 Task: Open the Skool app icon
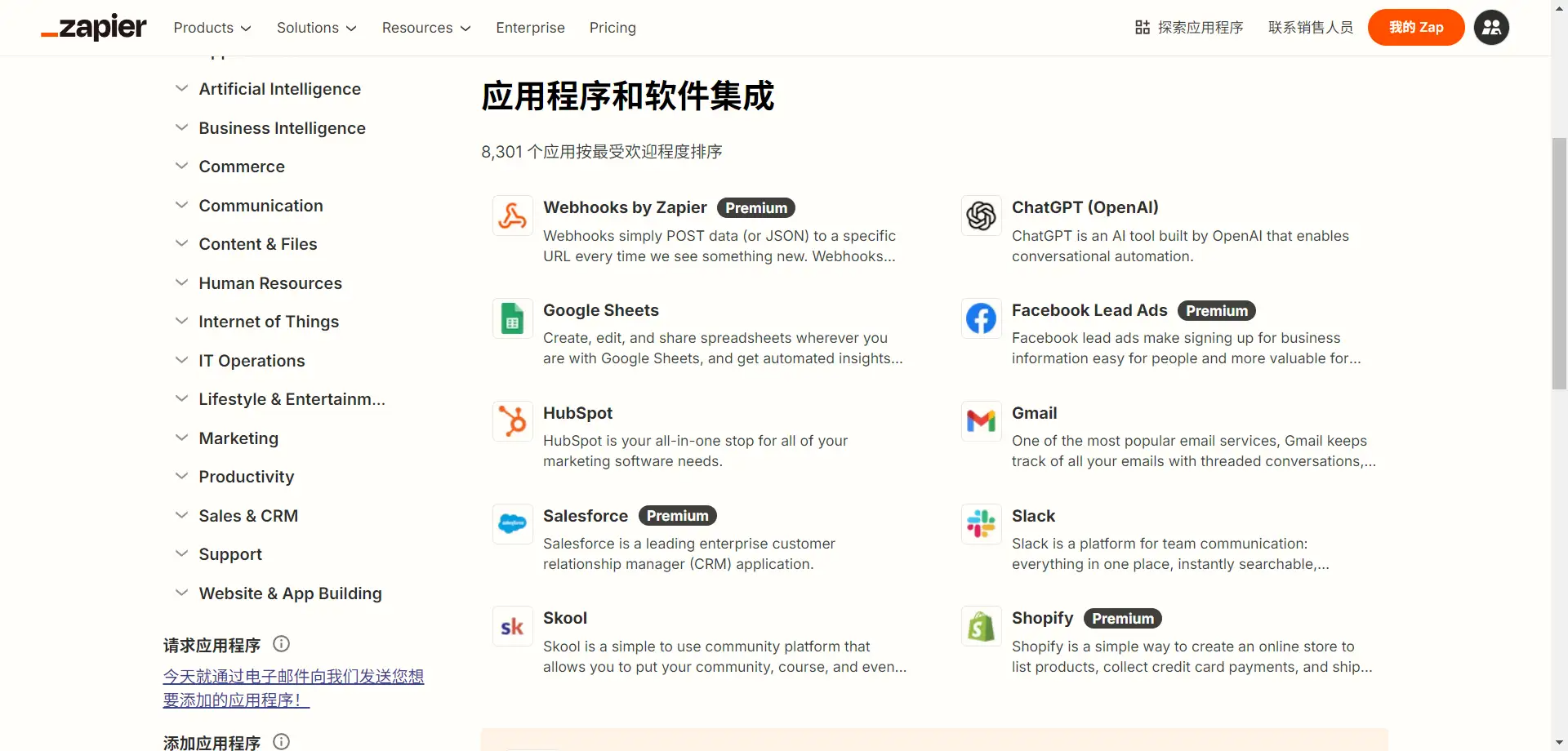(x=513, y=626)
